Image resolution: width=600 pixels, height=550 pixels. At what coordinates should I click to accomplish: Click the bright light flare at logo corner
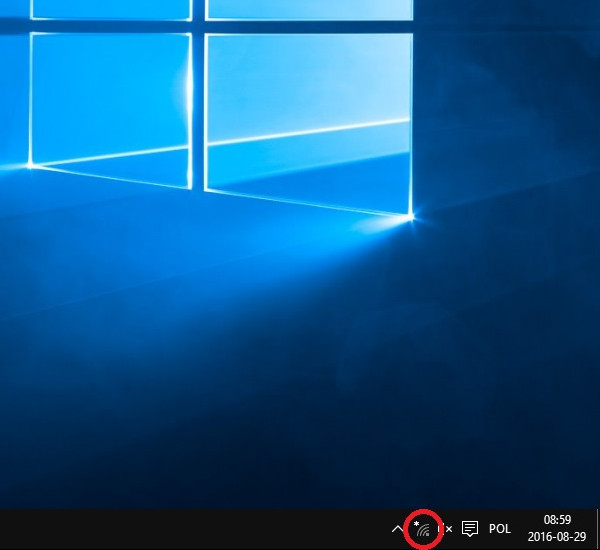410,215
